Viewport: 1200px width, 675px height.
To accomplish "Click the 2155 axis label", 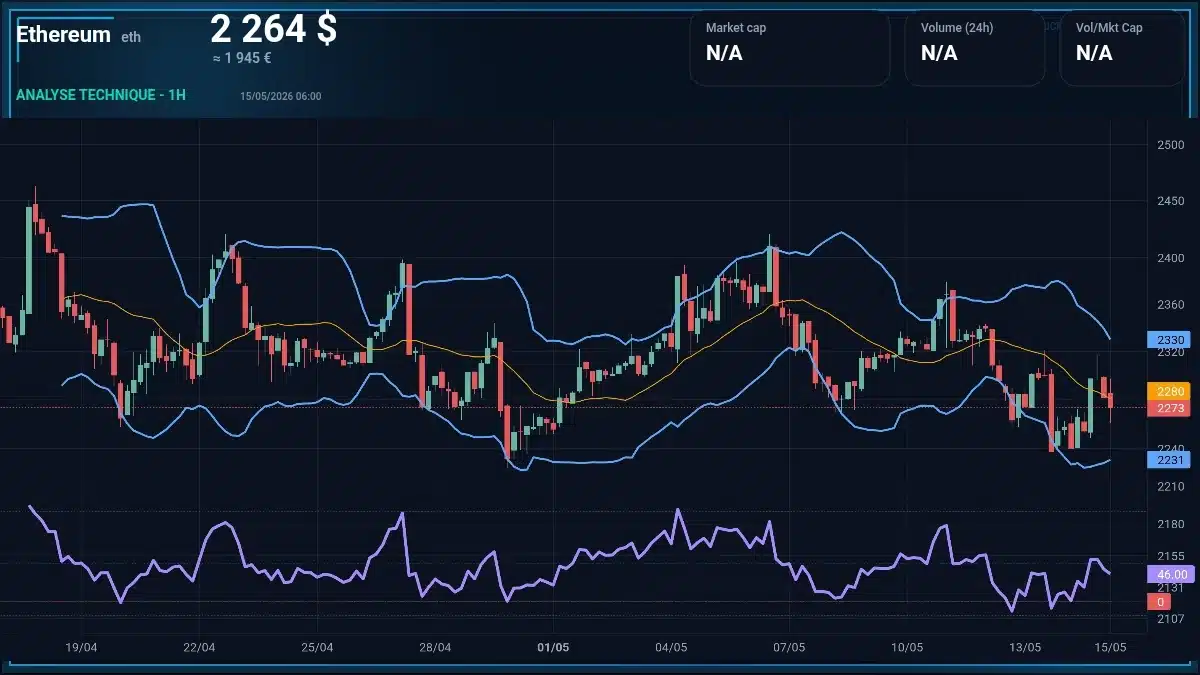I will pos(1170,556).
